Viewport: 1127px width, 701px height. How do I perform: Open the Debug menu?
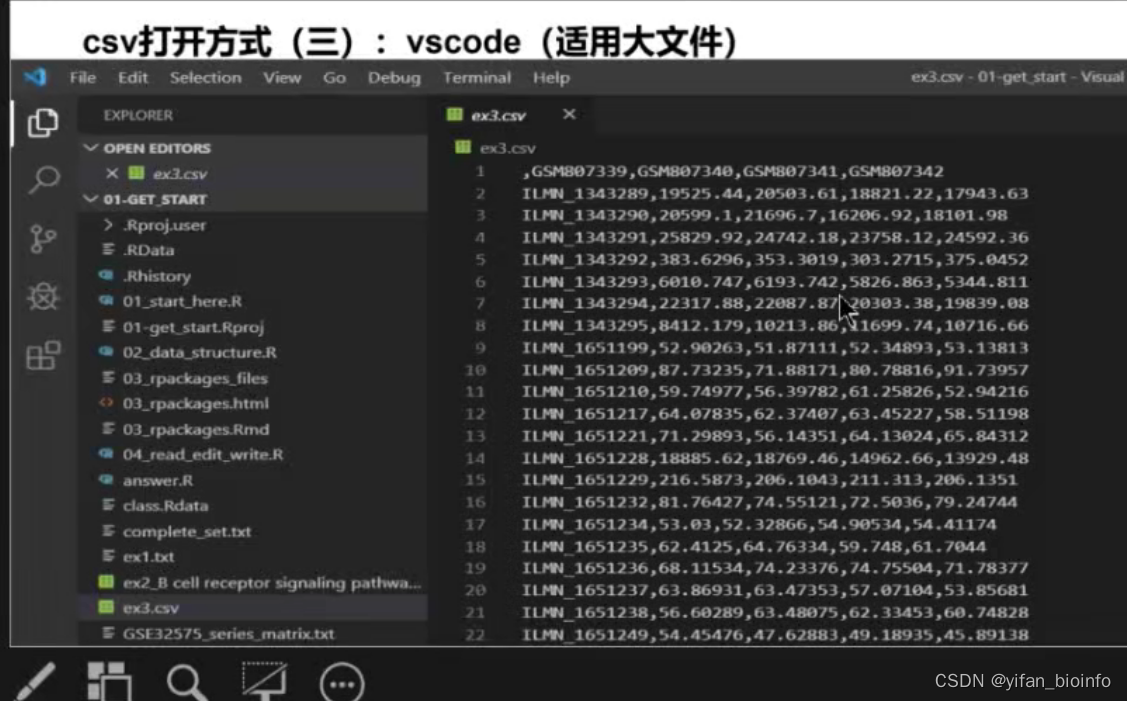click(x=394, y=78)
